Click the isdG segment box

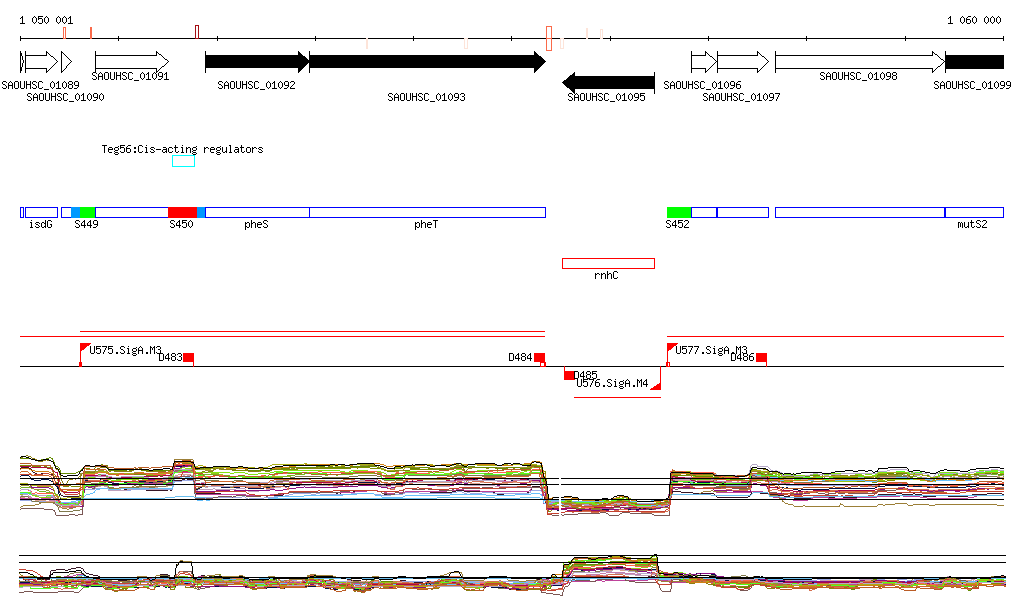click(x=41, y=212)
